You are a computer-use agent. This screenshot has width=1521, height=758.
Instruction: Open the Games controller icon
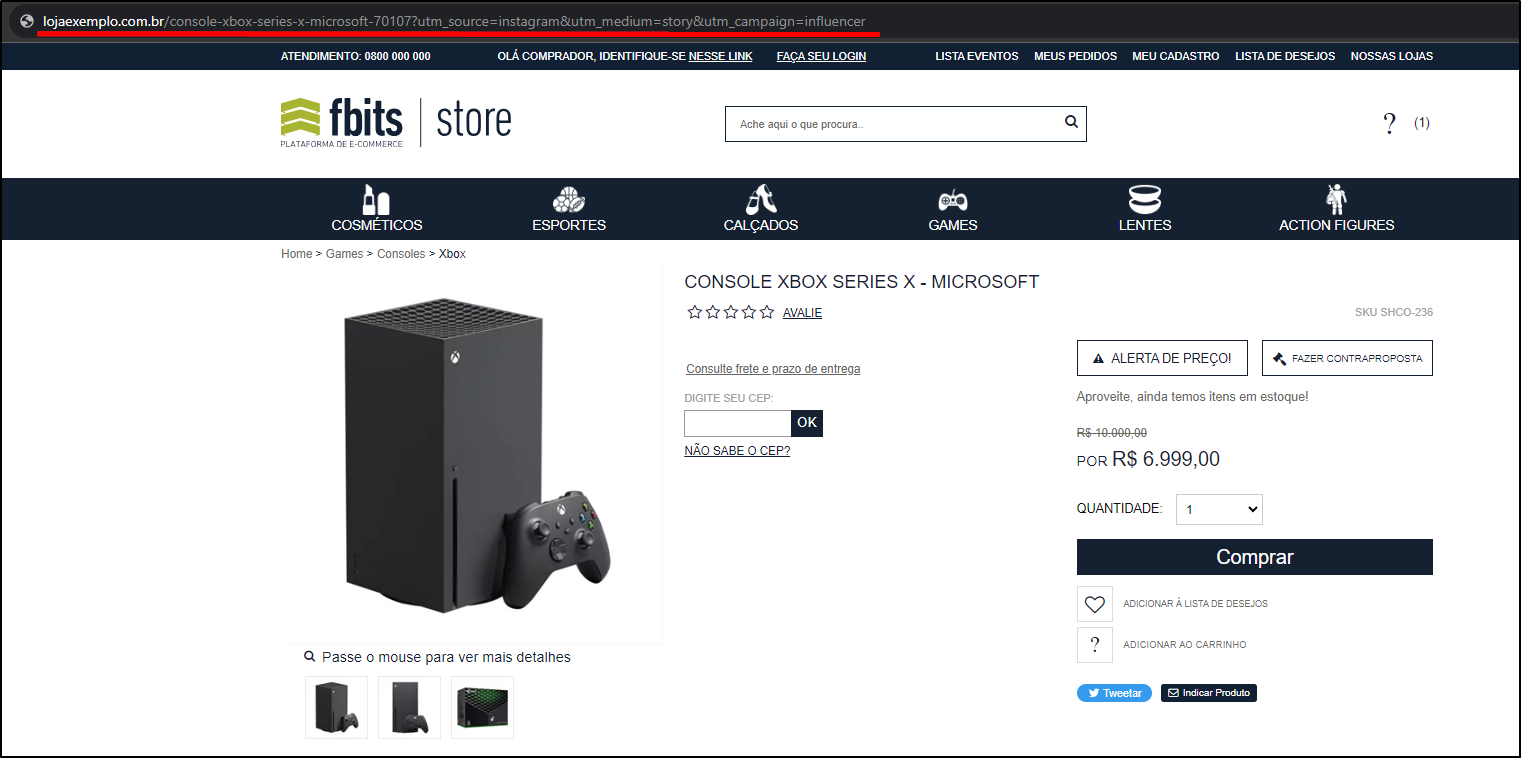[x=953, y=200]
